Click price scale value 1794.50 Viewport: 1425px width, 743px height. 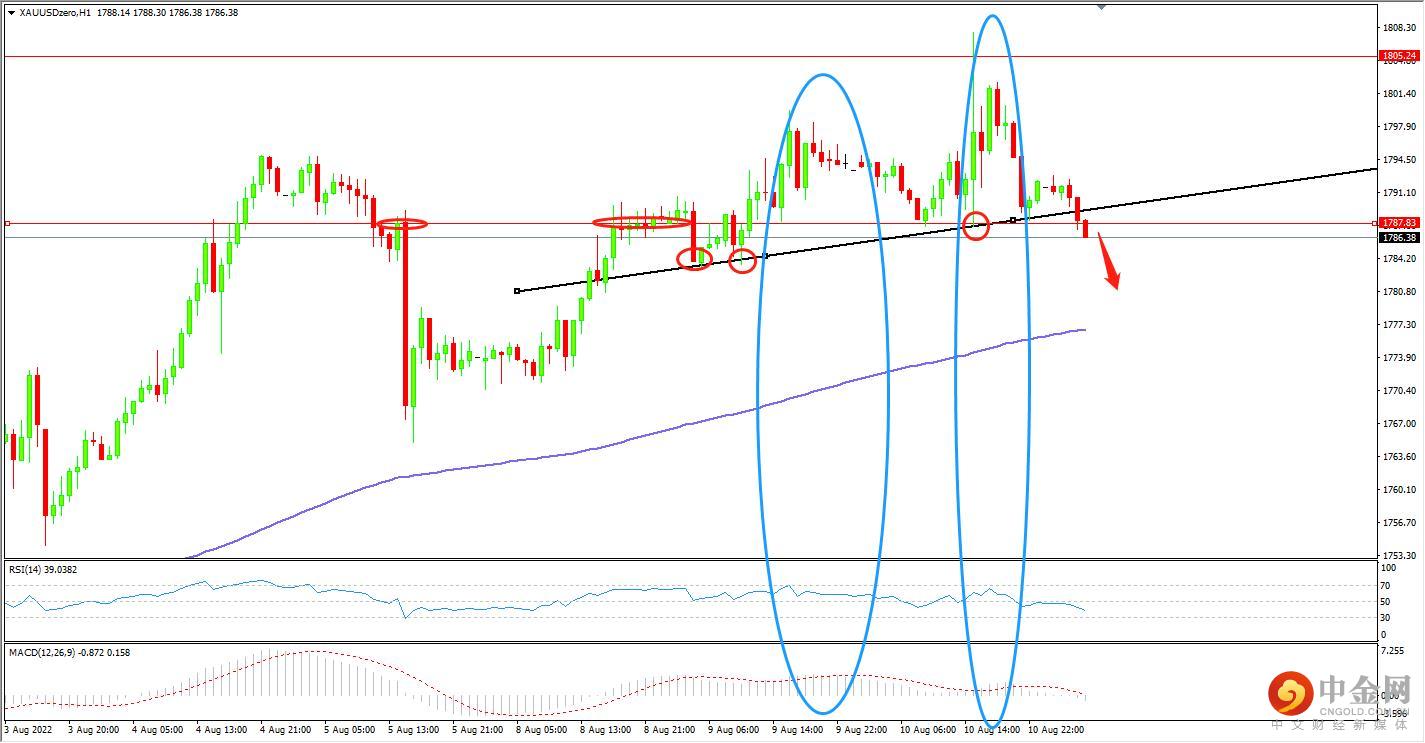pos(1397,160)
